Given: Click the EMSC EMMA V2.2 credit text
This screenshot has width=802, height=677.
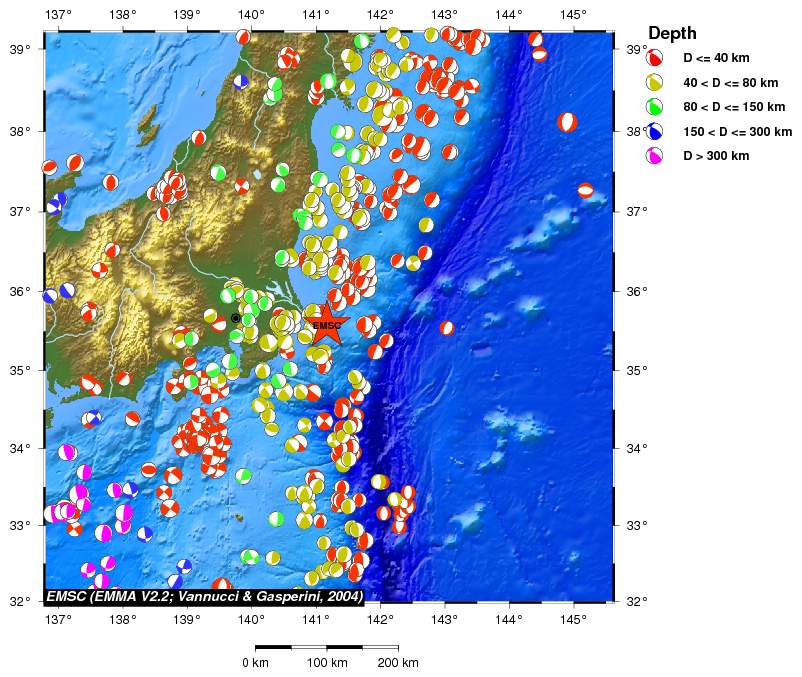Looking at the screenshot, I should click(x=204, y=596).
